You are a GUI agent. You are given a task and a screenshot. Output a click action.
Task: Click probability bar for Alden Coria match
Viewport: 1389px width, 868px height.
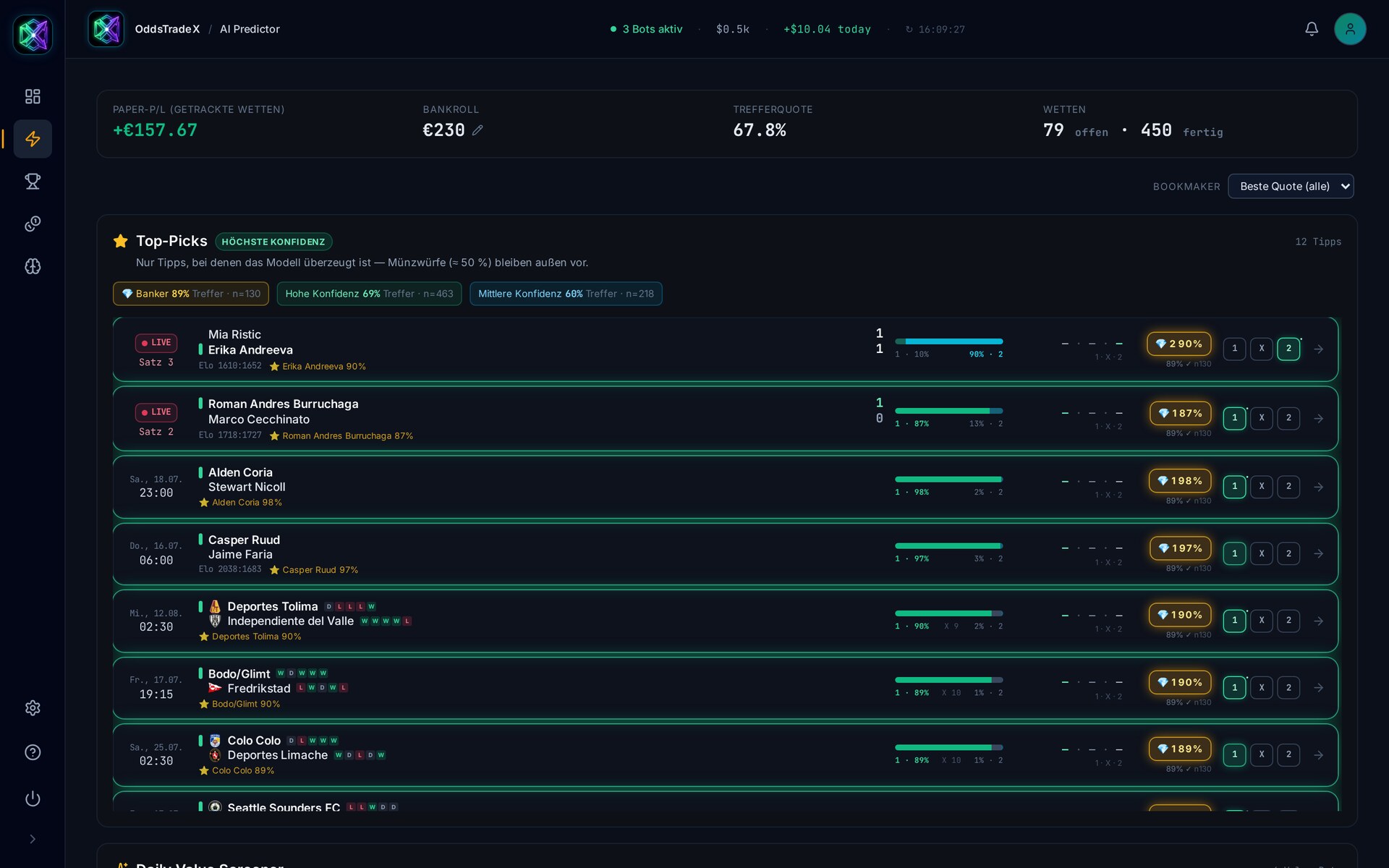[949, 479]
